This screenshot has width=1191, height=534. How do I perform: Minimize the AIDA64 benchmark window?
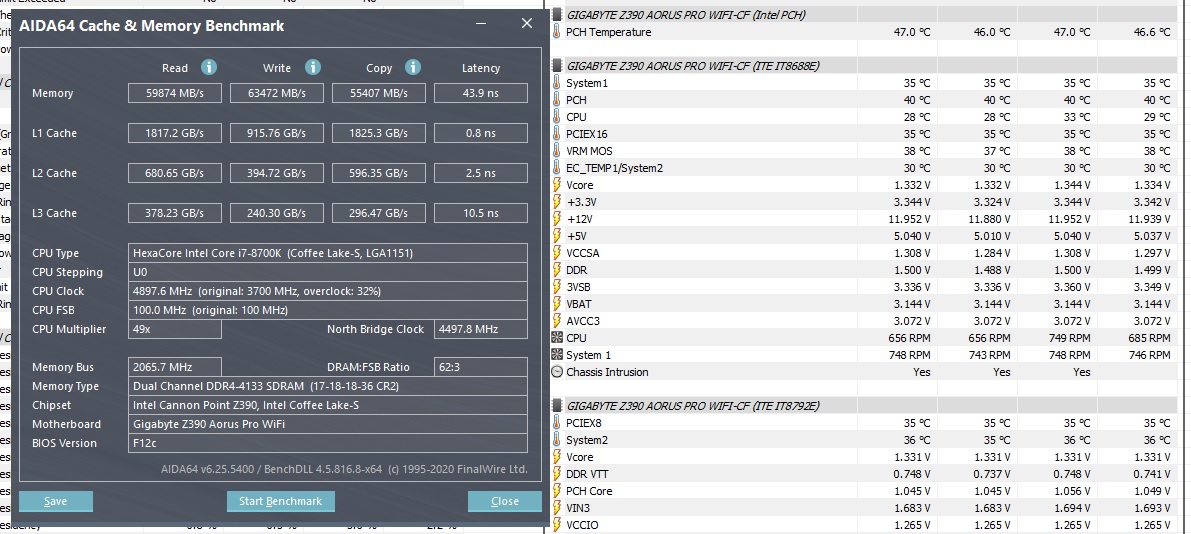481,24
